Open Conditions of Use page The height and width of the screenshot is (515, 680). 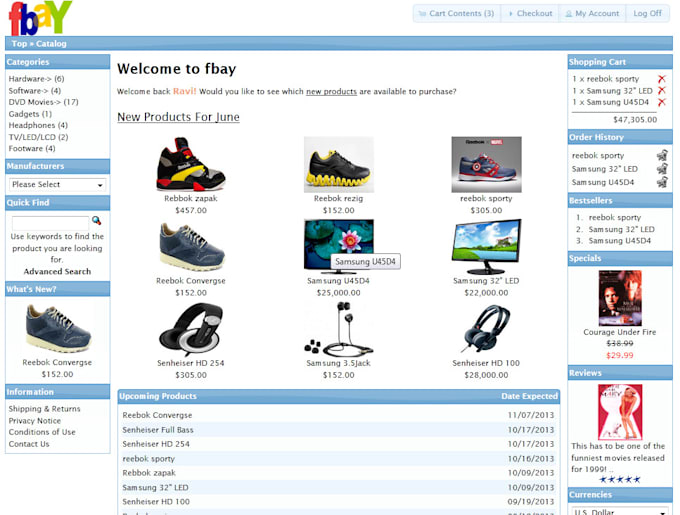click(x=42, y=432)
